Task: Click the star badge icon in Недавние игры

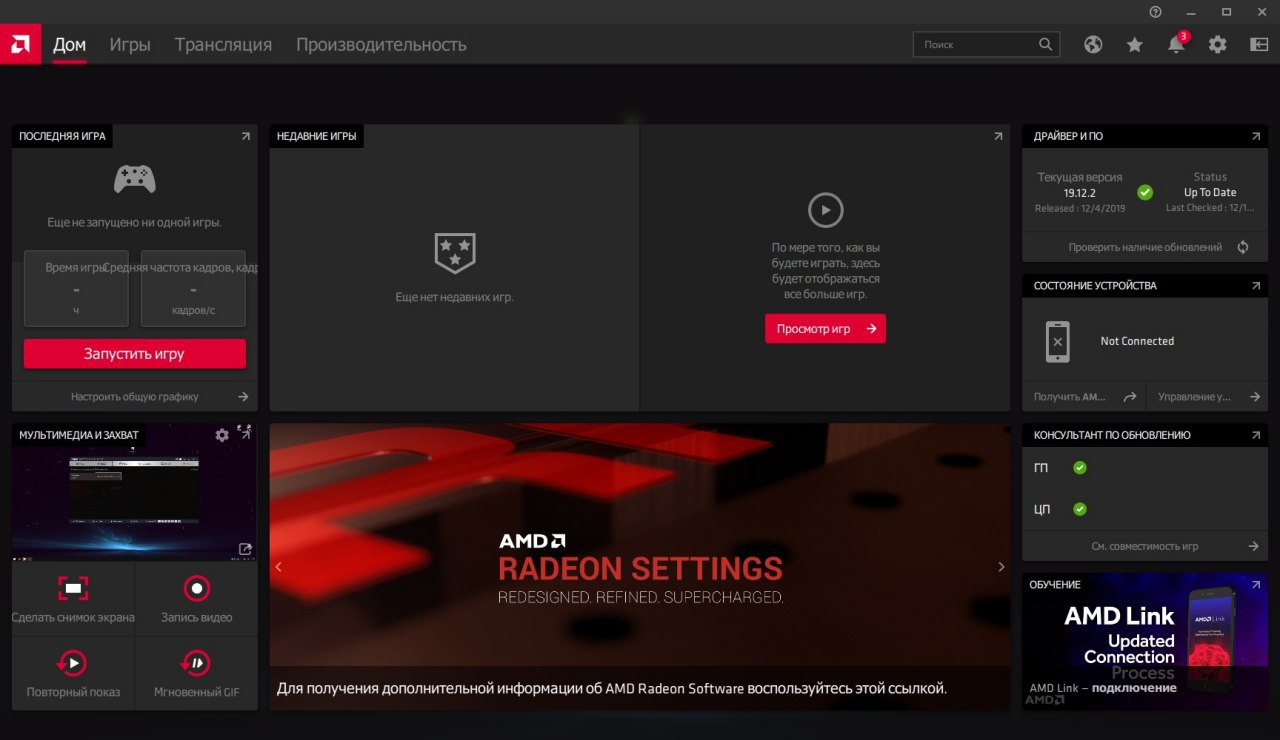Action: click(x=455, y=253)
